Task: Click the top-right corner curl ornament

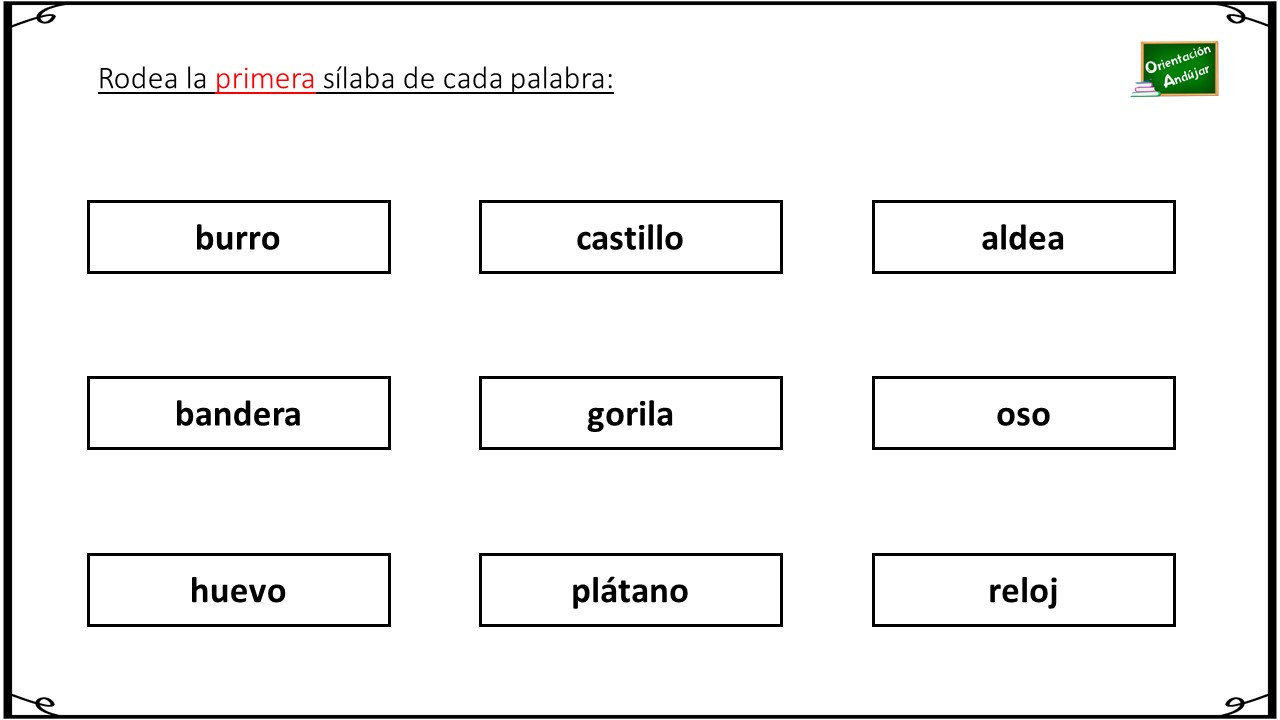Action: (x=1247, y=15)
